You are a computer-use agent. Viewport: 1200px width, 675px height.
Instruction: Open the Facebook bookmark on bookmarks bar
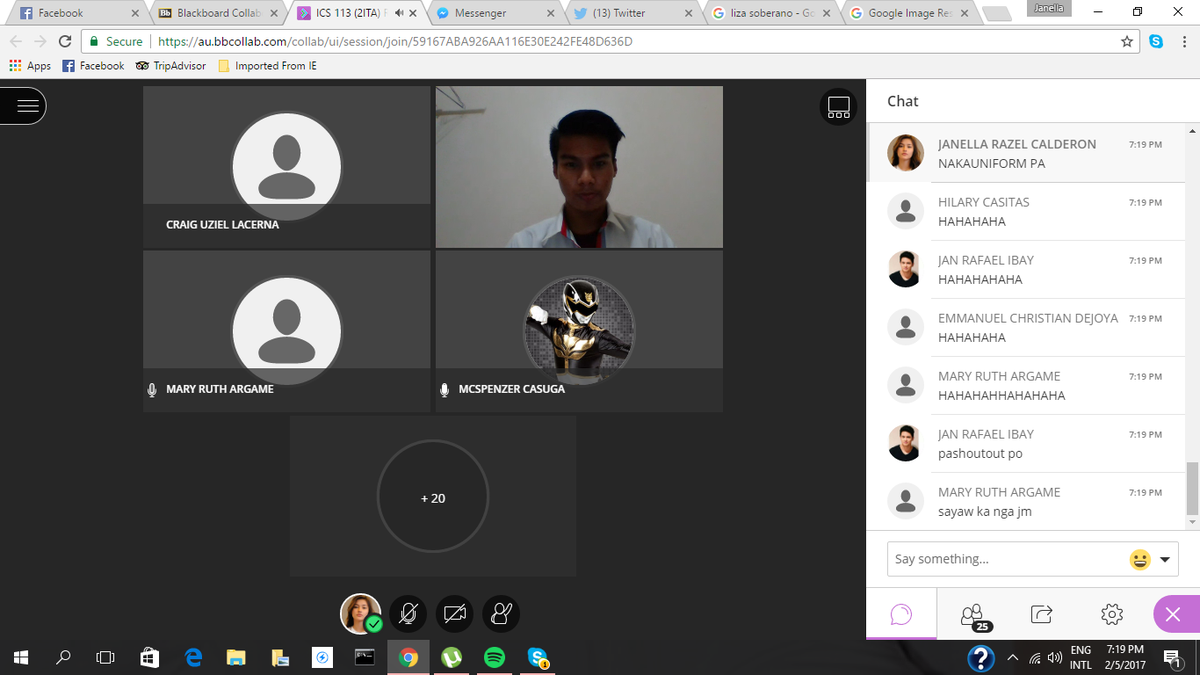tap(93, 66)
